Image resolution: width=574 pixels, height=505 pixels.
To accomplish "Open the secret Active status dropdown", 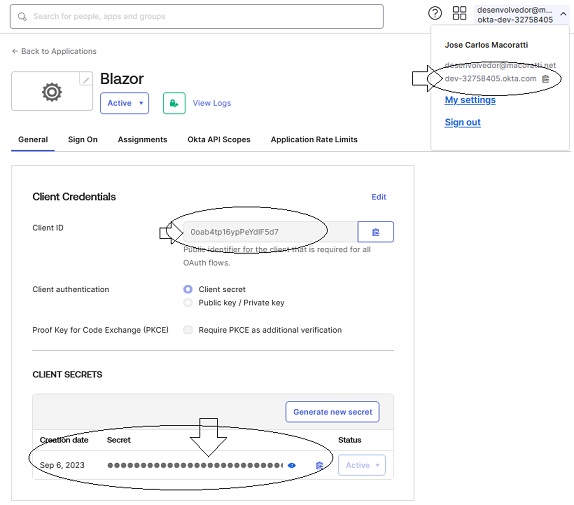I will click(x=362, y=465).
